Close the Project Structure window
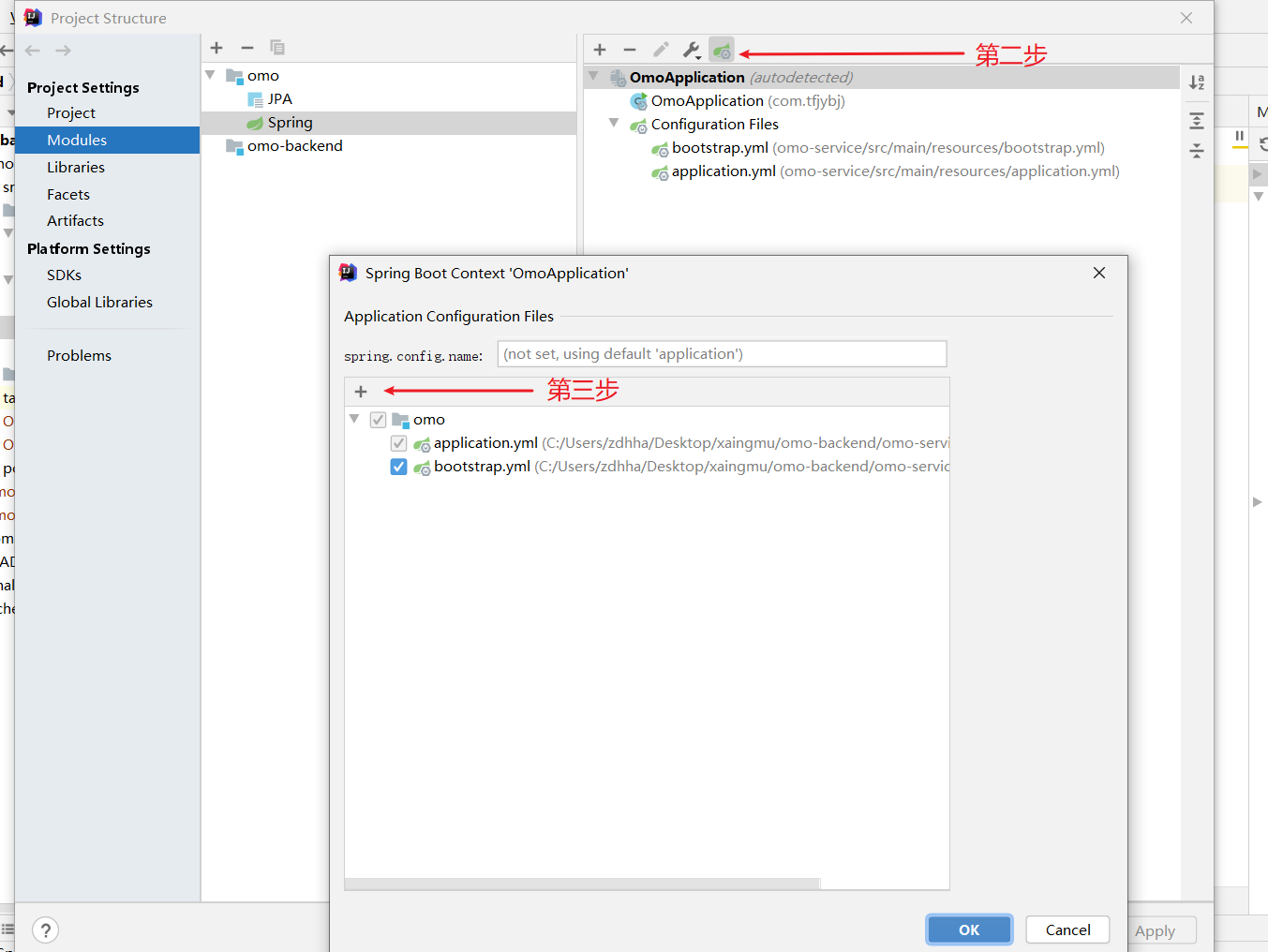This screenshot has height=952, width=1268. (1186, 18)
